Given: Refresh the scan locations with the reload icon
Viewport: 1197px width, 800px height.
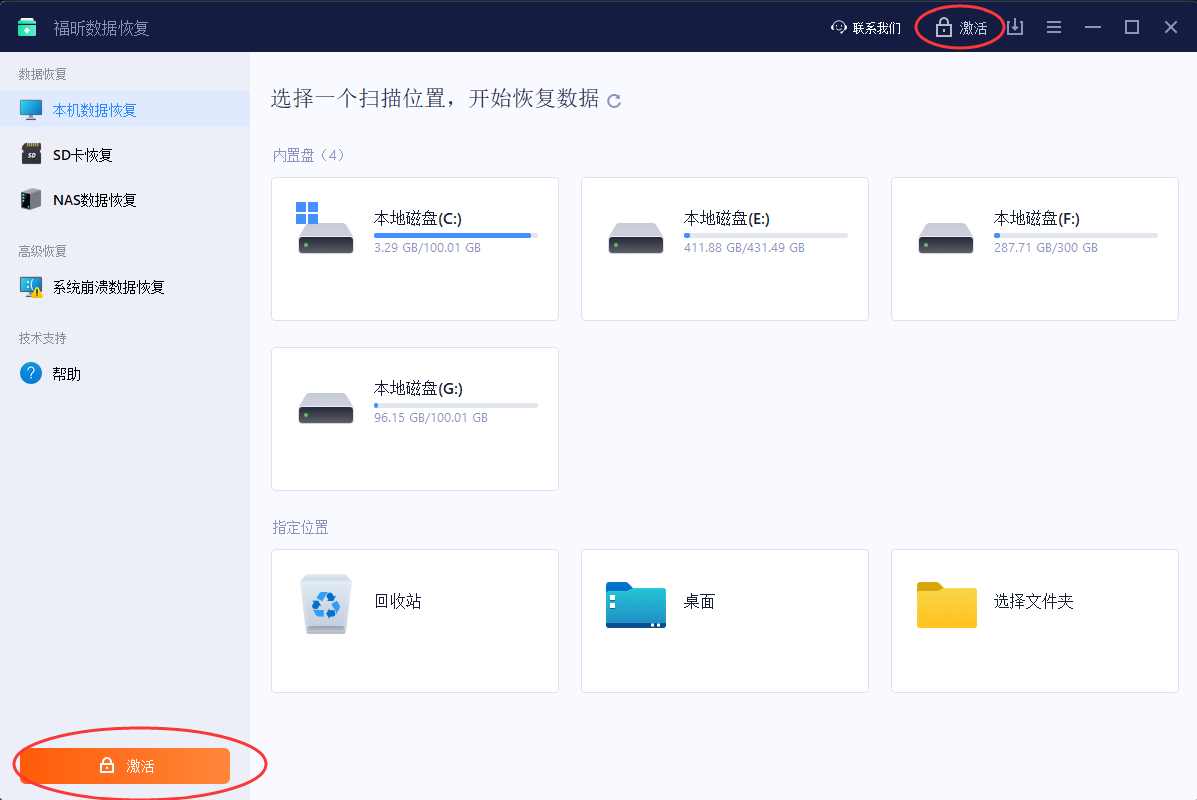Looking at the screenshot, I should (x=614, y=100).
